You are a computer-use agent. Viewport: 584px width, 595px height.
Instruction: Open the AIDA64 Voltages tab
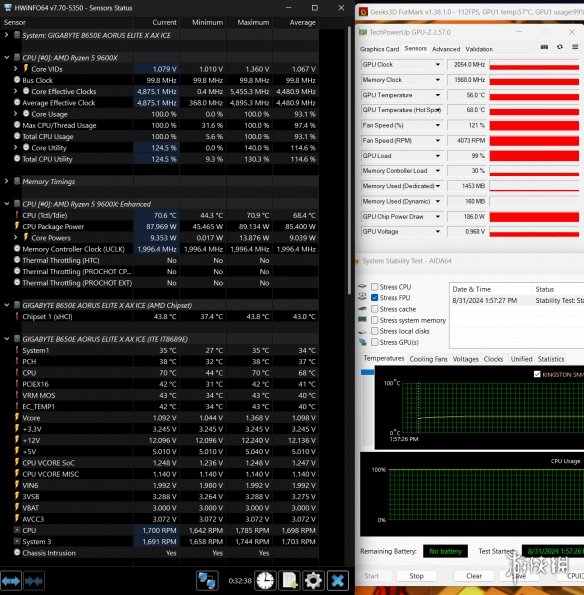pos(466,359)
